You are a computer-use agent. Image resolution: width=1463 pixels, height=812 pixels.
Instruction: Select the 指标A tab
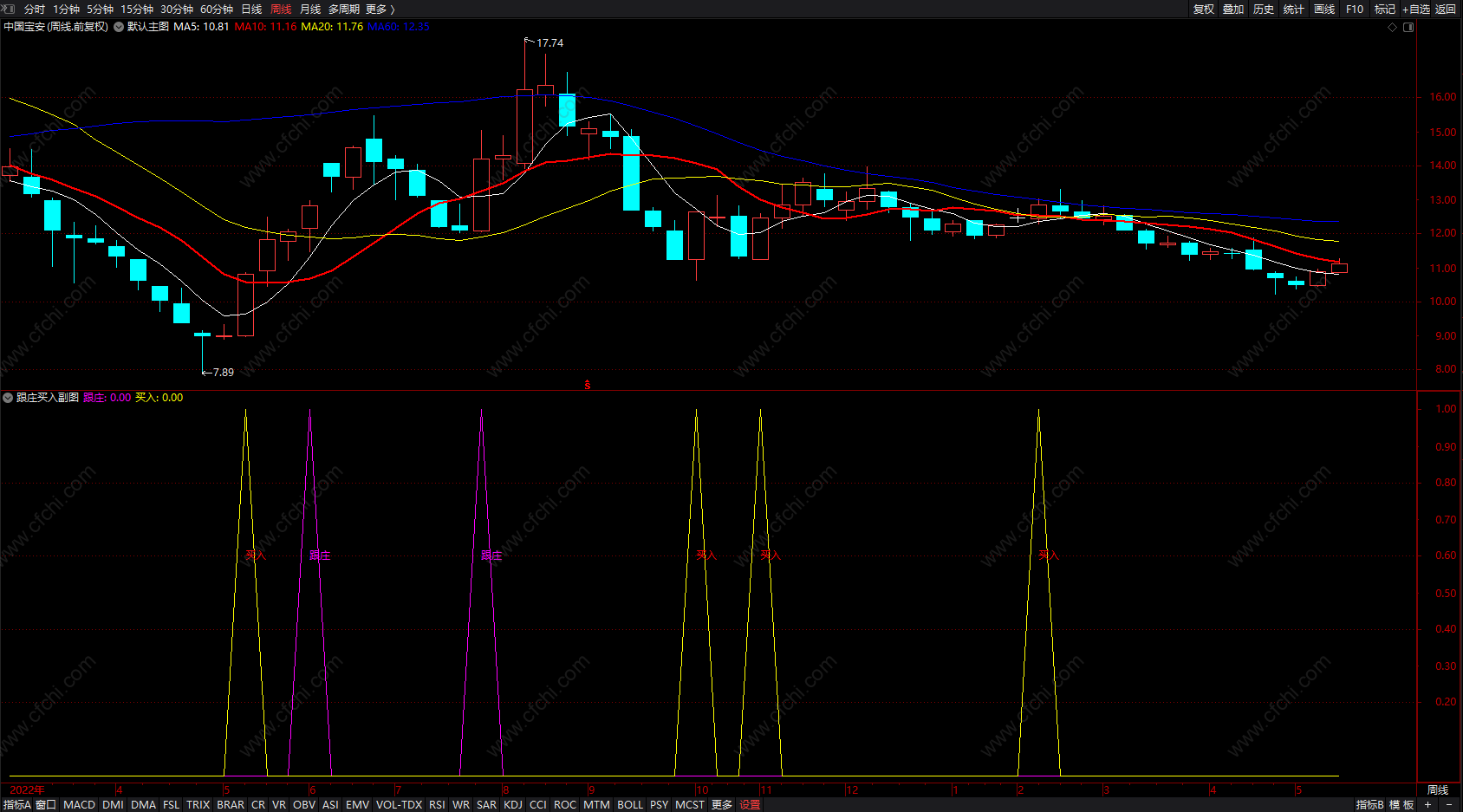(16, 805)
